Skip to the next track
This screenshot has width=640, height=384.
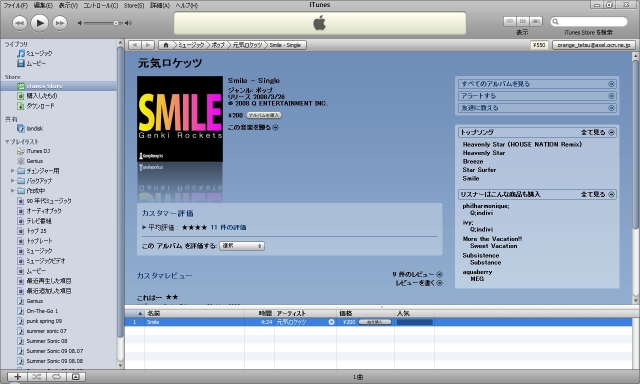(x=60, y=23)
